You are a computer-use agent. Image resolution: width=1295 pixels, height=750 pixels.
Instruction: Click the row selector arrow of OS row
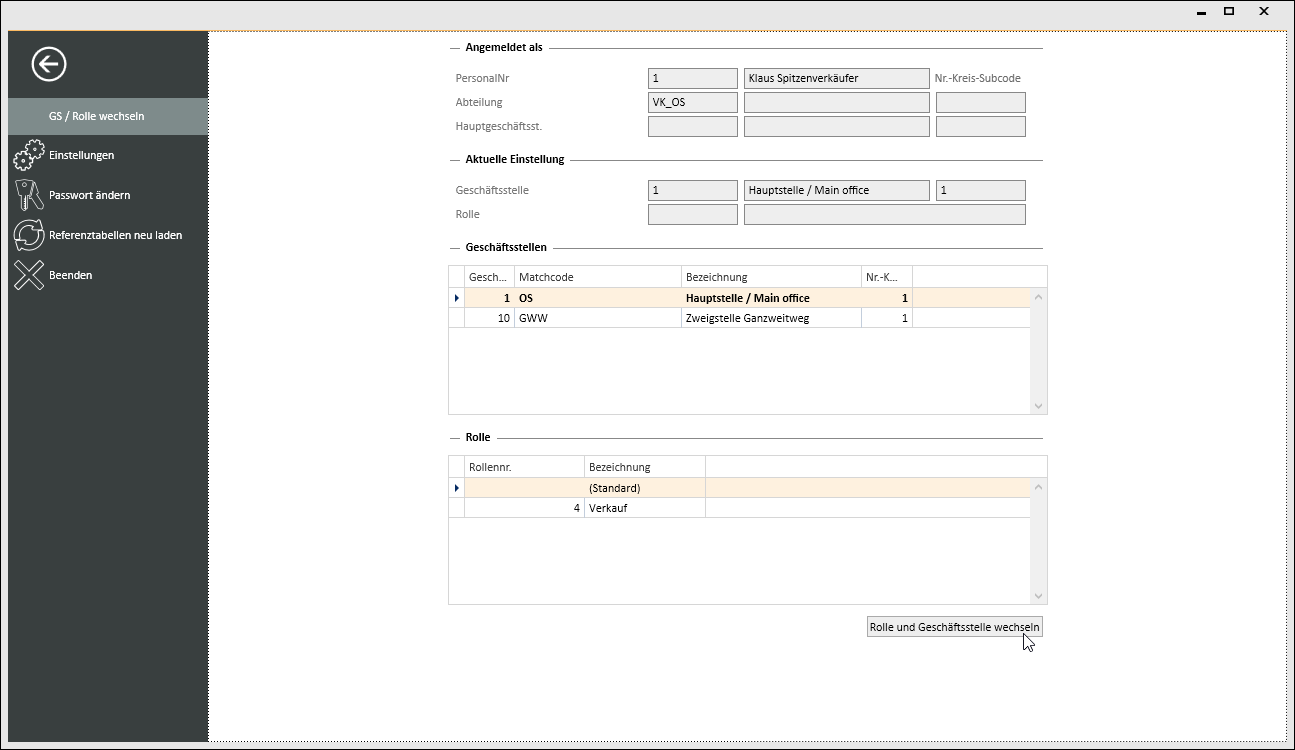click(457, 298)
